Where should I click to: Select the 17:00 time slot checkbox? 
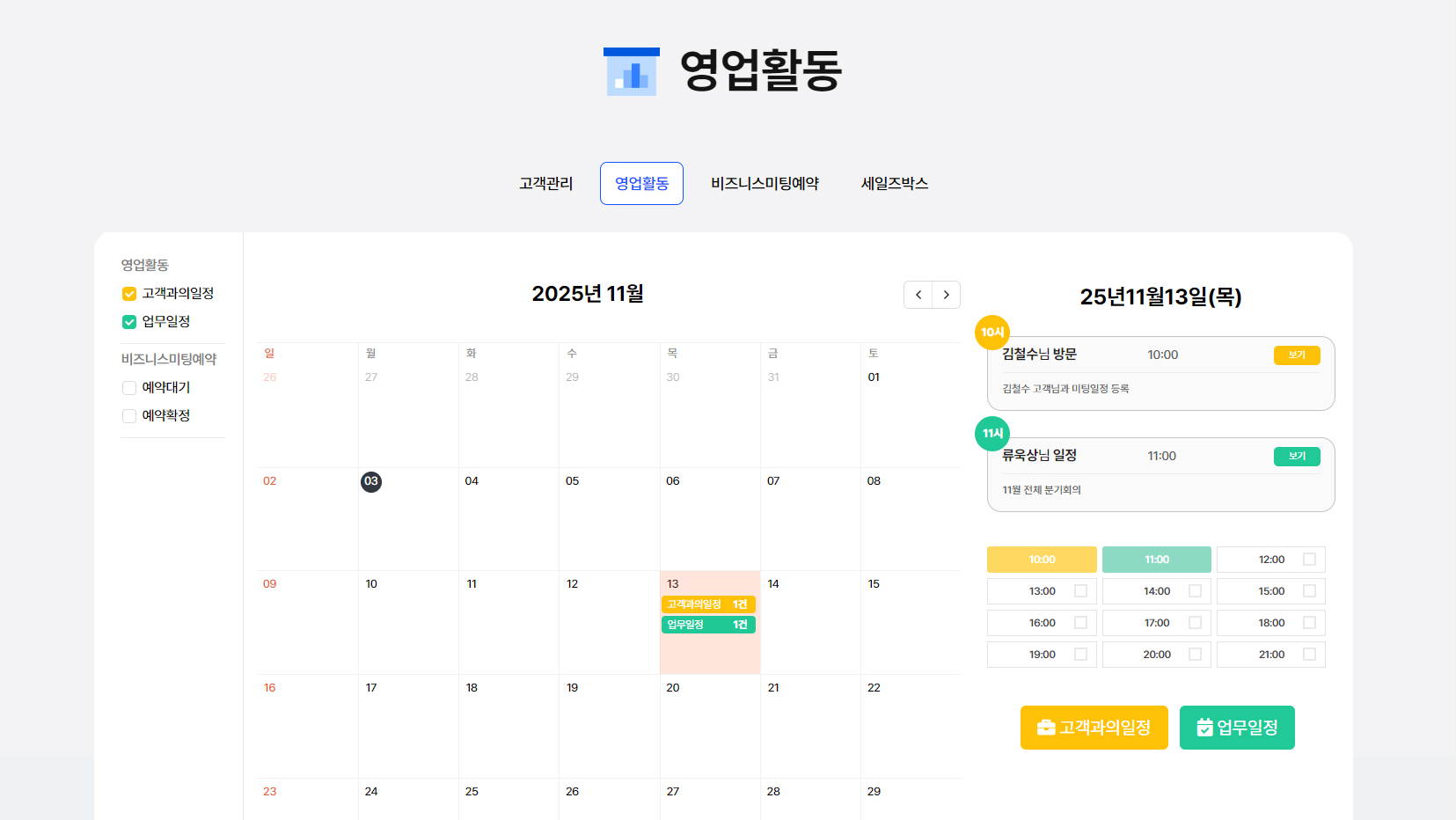point(1195,623)
